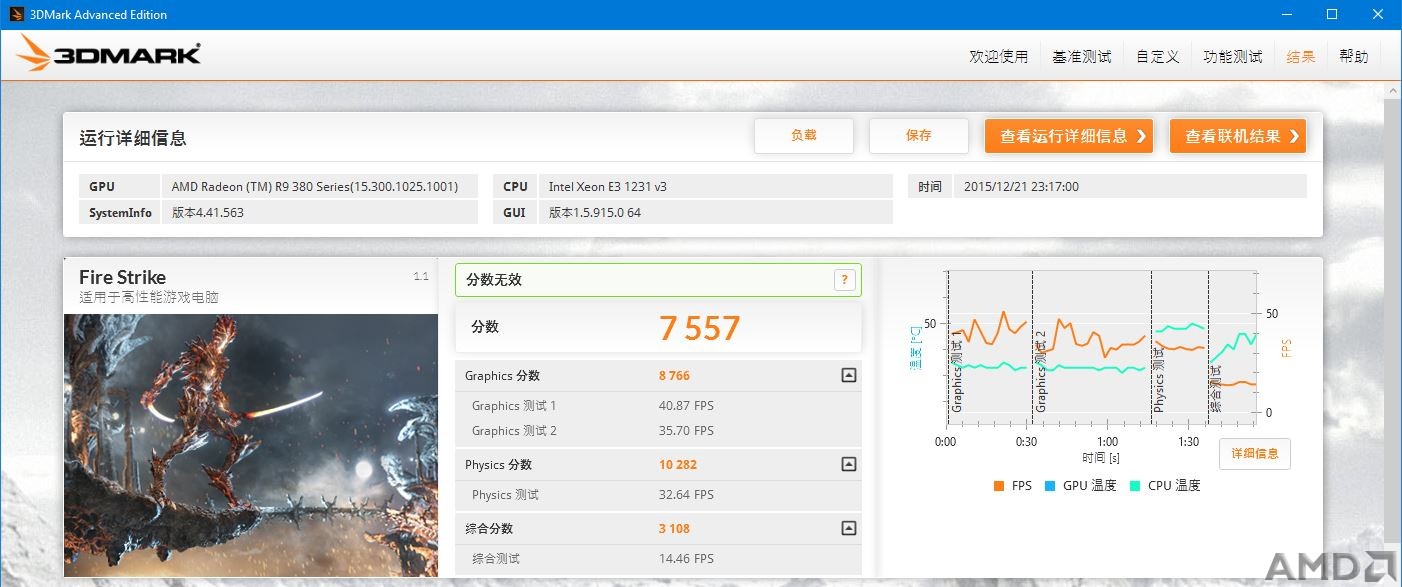Click the 3DMark logo in the header
Viewport: 1402px width, 587px height.
tap(109, 55)
